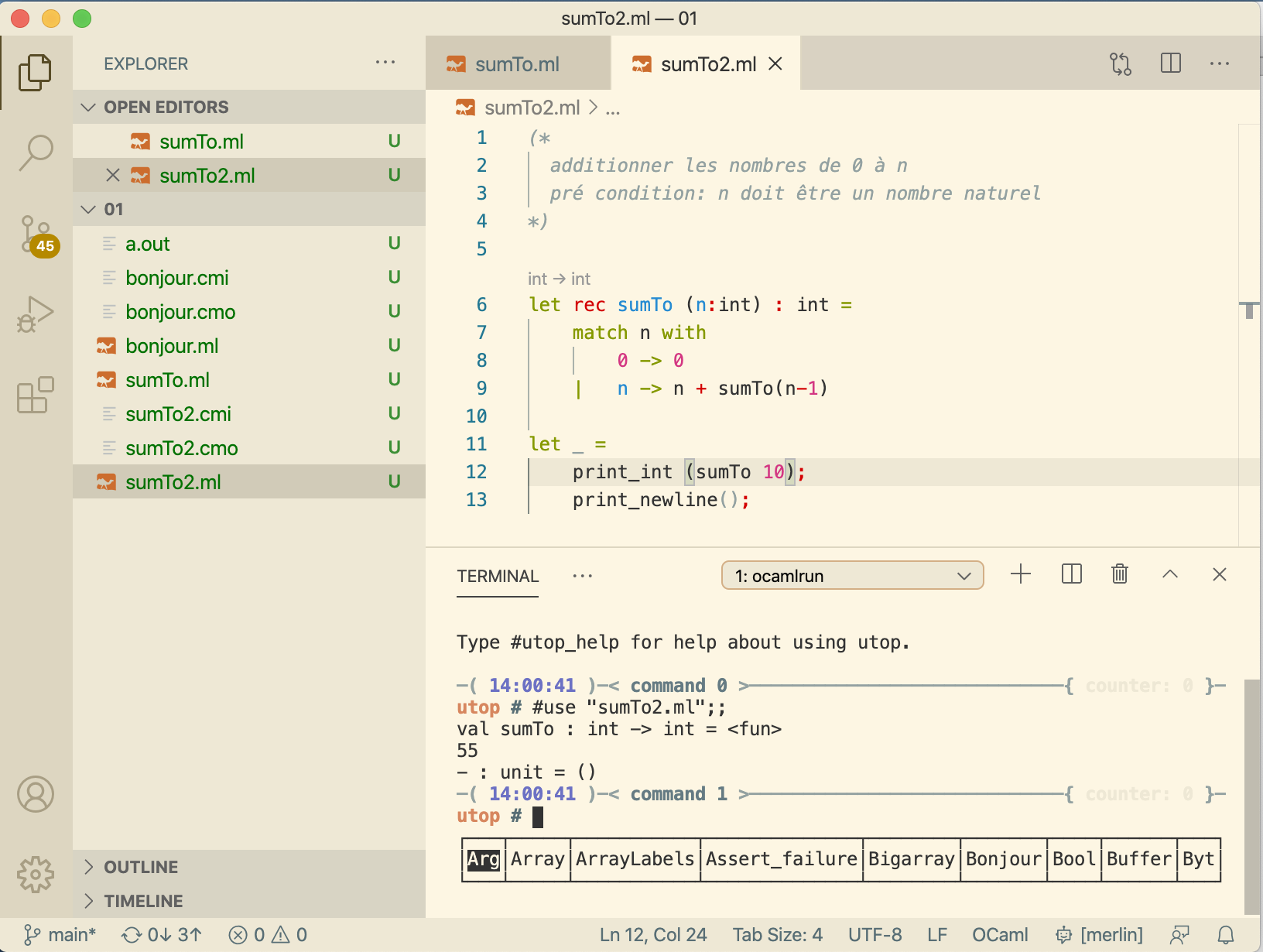Open Source Control view with 45 badge
The width and height of the screenshot is (1263, 952).
click(37, 236)
